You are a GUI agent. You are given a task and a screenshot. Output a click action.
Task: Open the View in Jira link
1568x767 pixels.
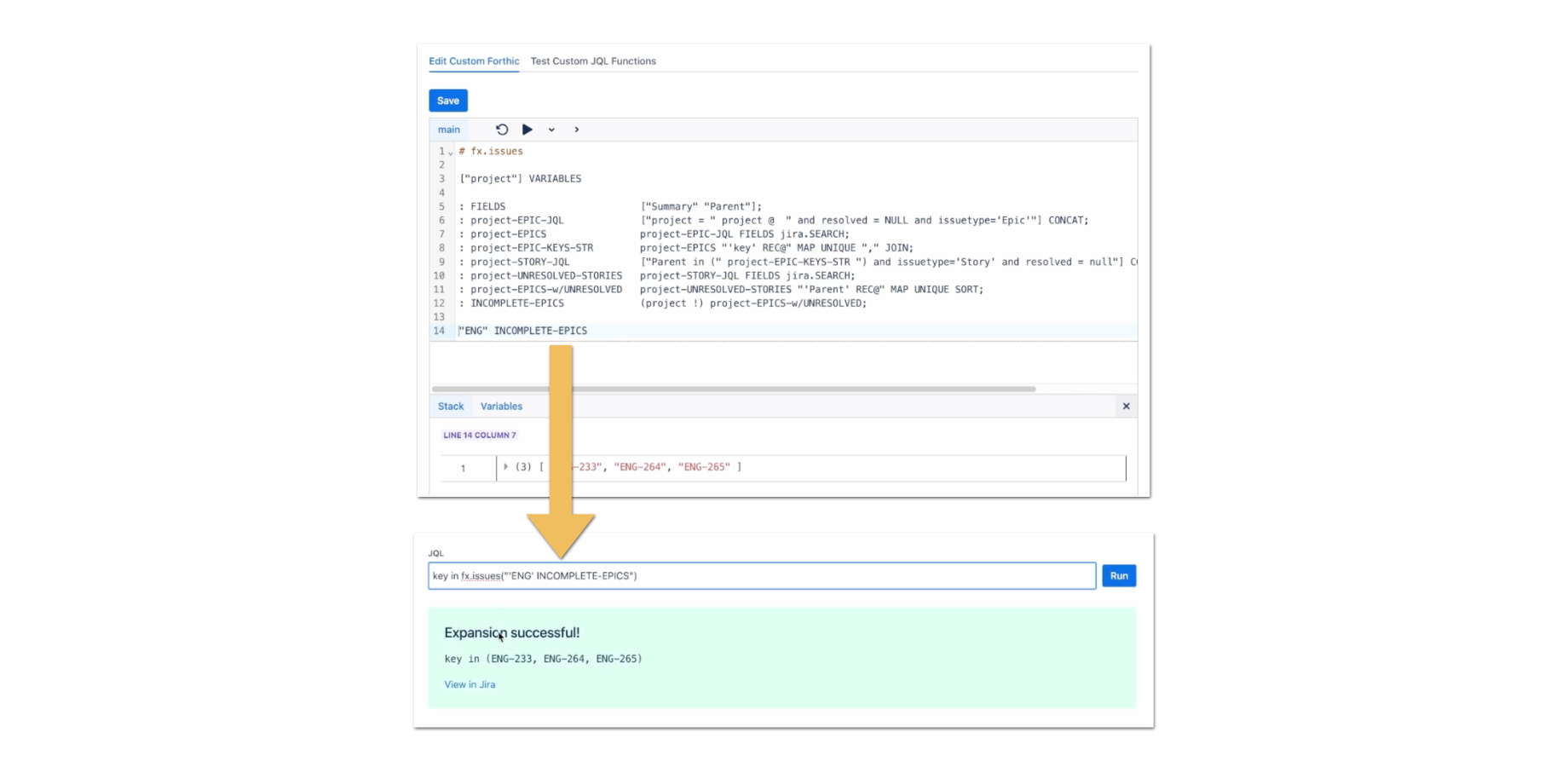470,684
